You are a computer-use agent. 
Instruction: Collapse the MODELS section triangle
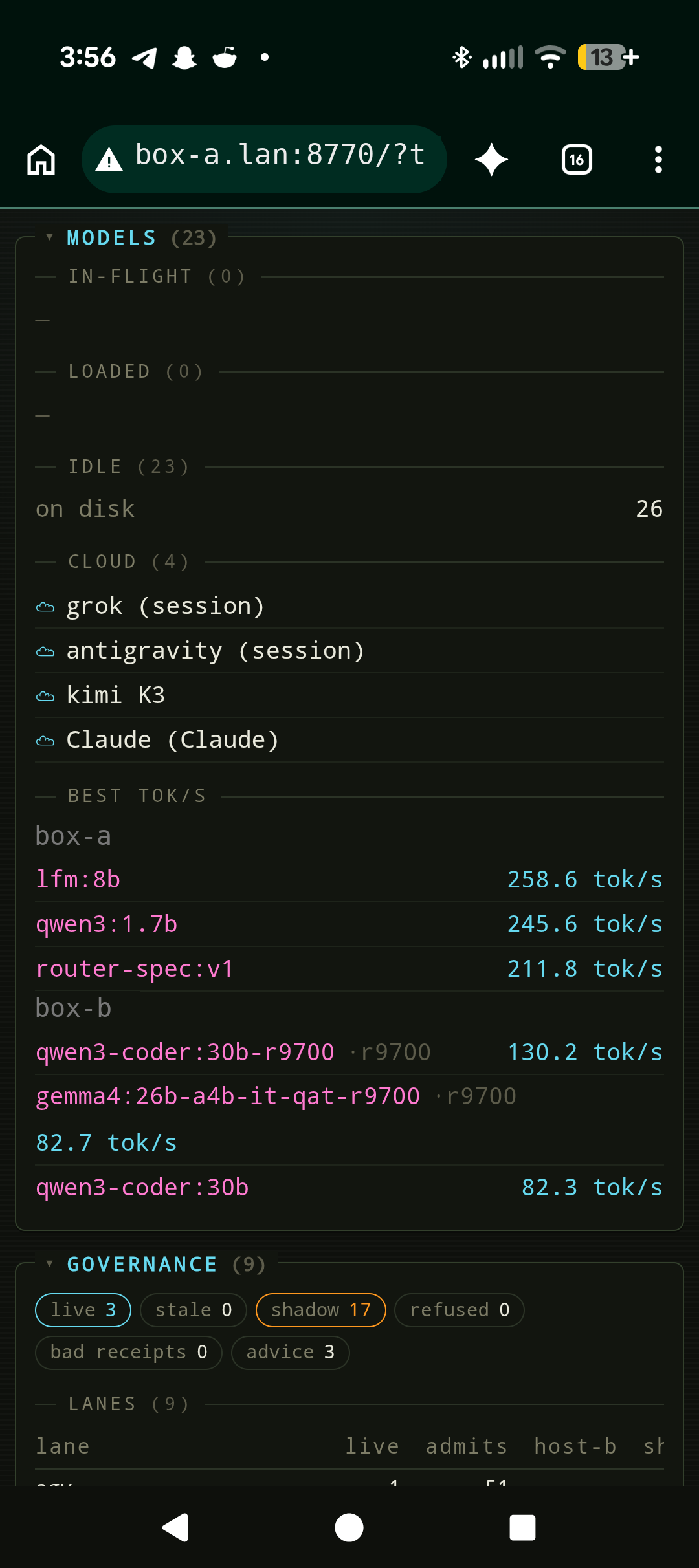(49, 237)
